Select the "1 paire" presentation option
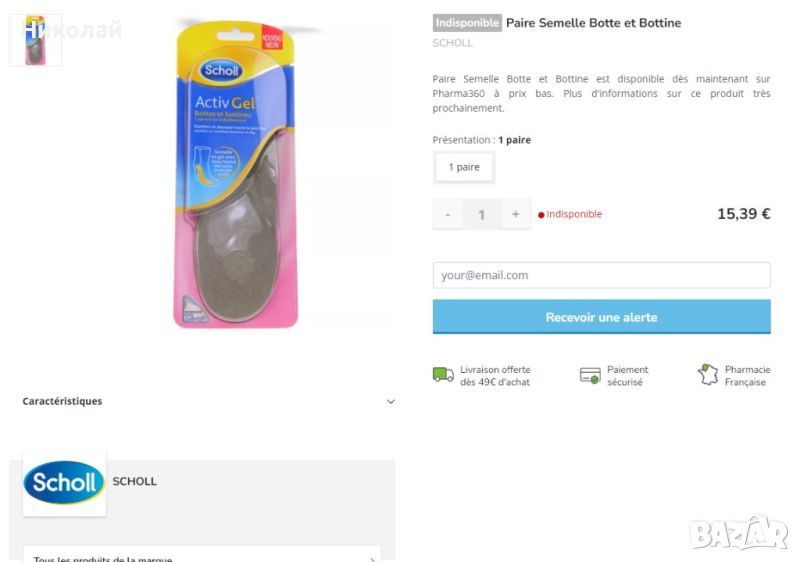Screen dimensions: 800x562 [464, 167]
